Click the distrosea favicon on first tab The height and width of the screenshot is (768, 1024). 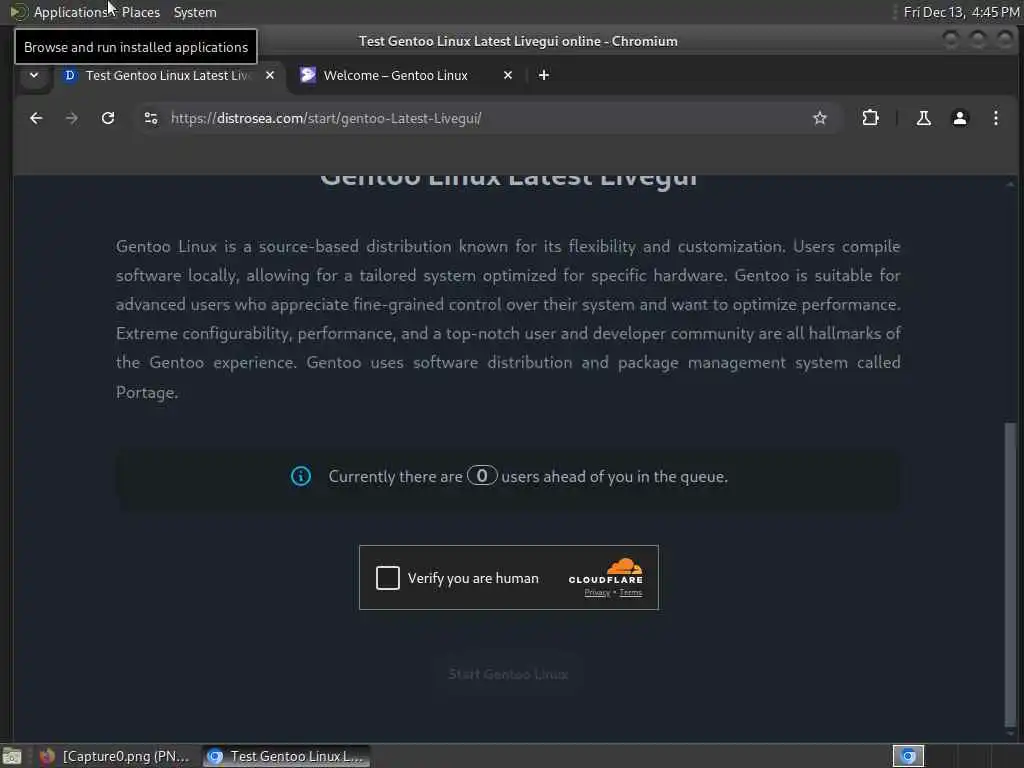pyautogui.click(x=70, y=75)
